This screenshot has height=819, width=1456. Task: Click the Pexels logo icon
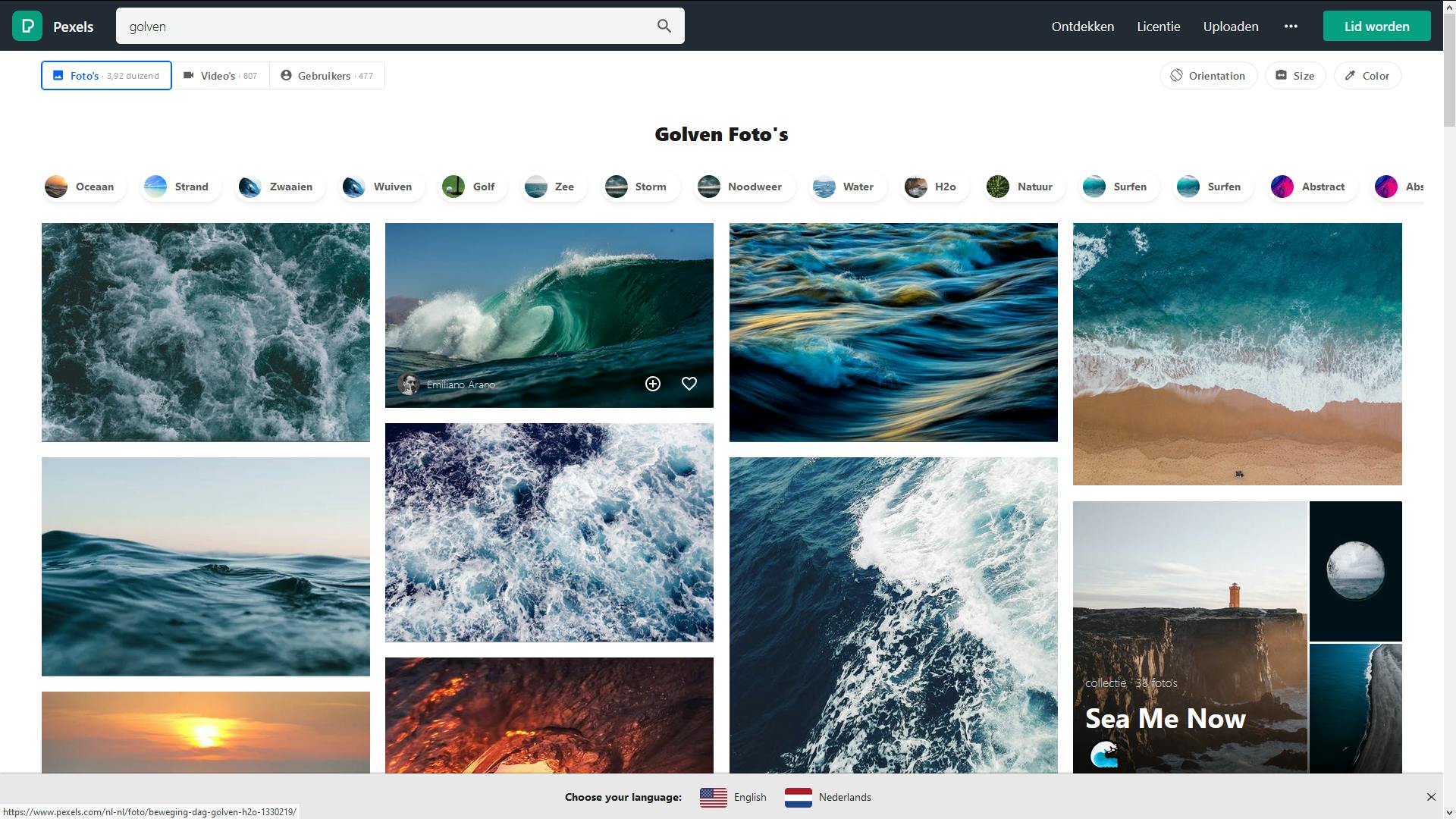(27, 27)
